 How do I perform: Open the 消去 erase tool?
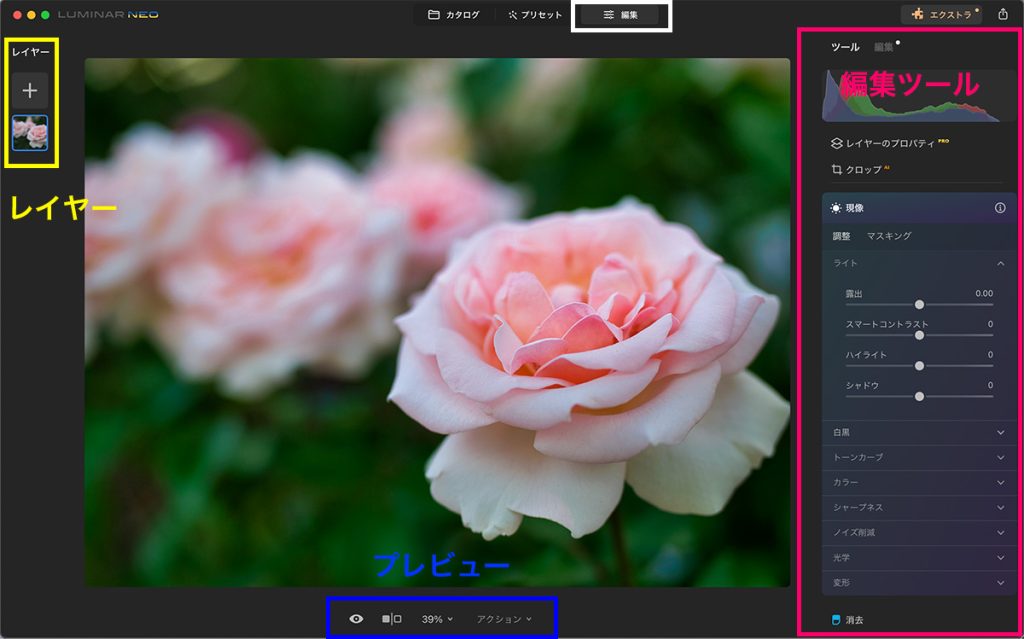point(848,620)
